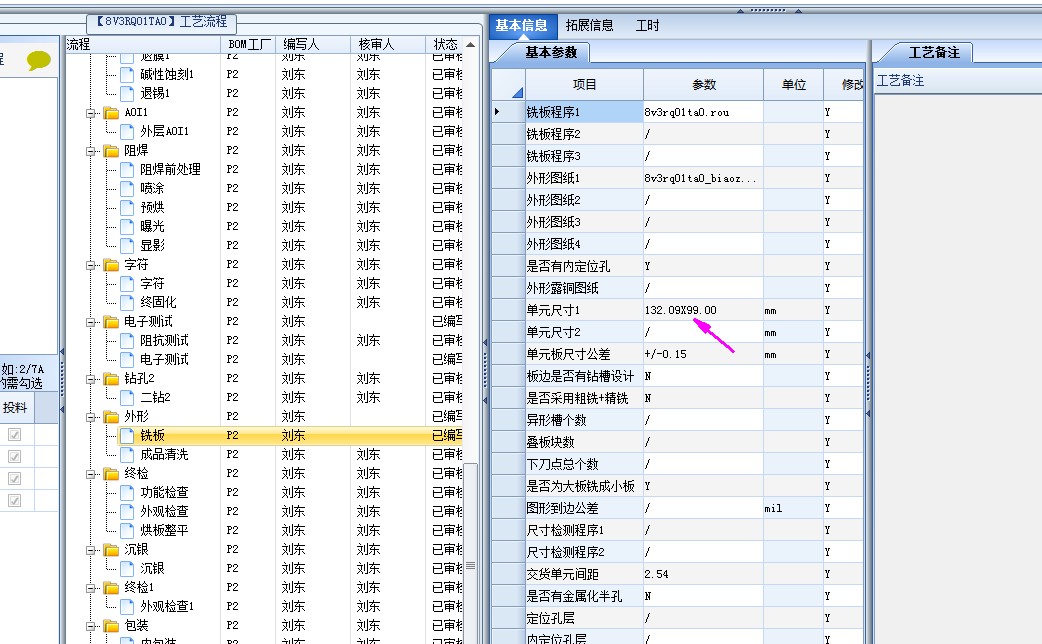The image size is (1042, 644).
Task: Click the 单元板尺寸公差 value +/-0.15
Action: 703,354
